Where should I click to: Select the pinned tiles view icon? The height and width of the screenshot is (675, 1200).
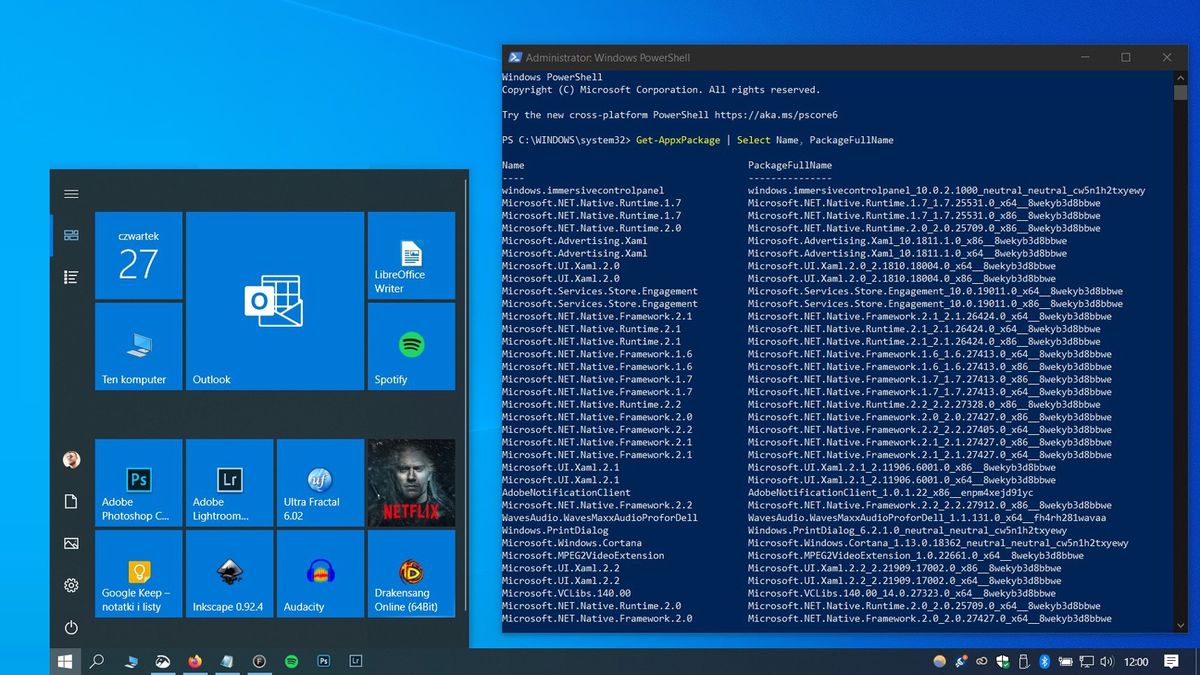coord(71,235)
